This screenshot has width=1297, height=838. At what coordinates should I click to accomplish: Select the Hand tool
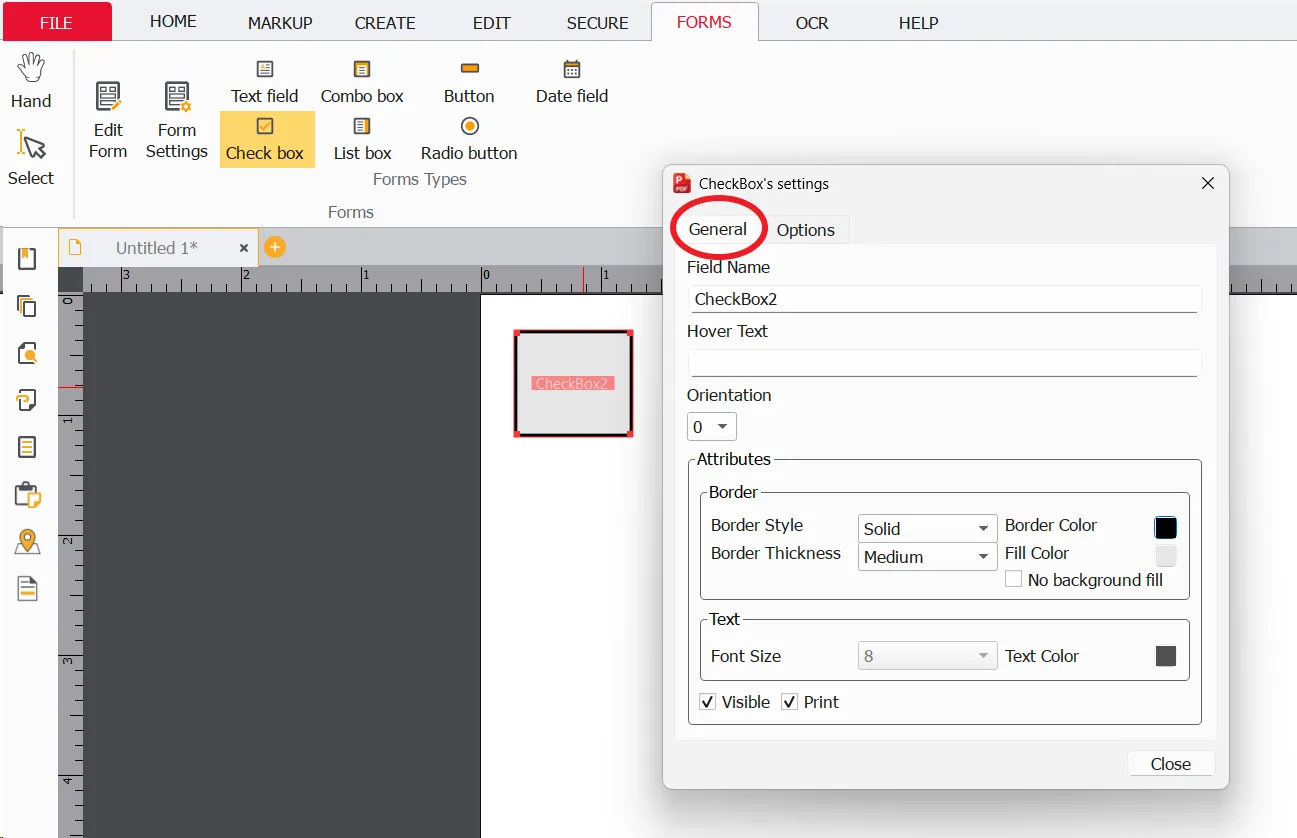(31, 82)
